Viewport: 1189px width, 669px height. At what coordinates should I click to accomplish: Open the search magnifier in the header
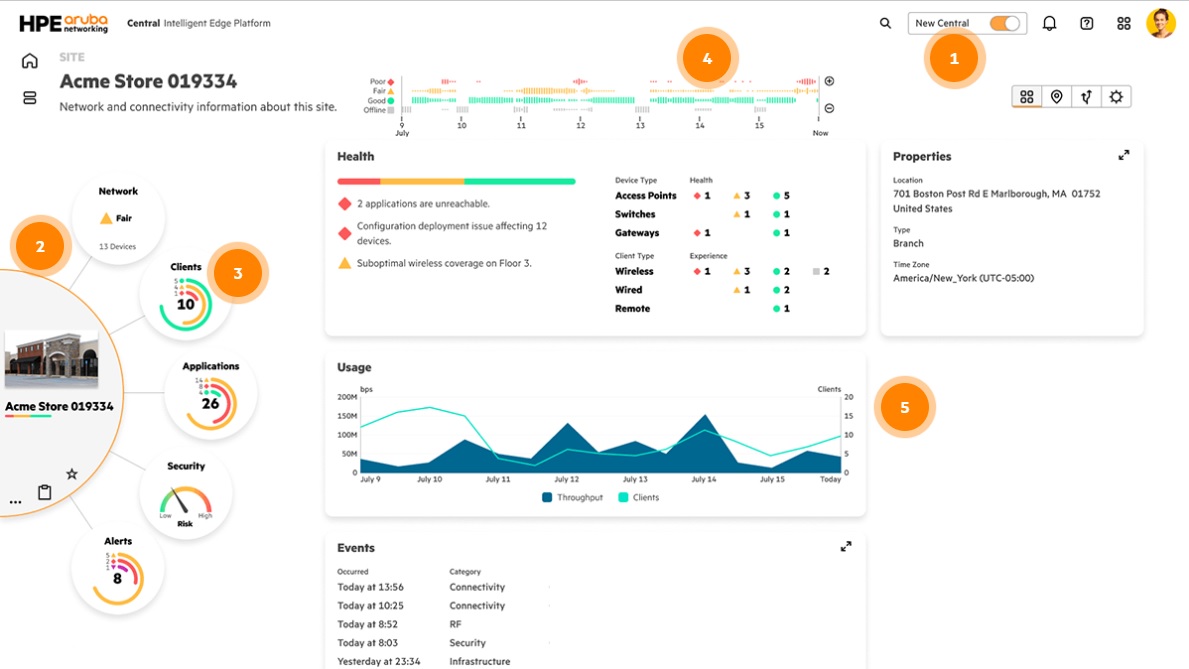tap(885, 23)
